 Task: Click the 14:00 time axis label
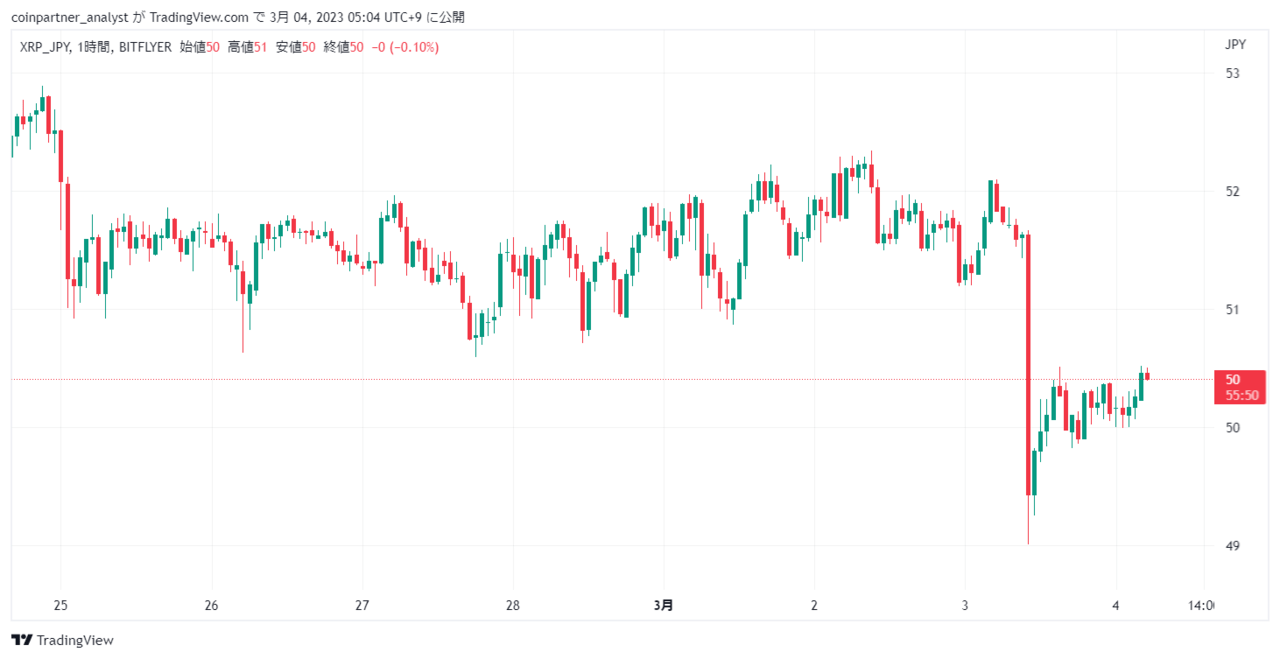(1201, 605)
